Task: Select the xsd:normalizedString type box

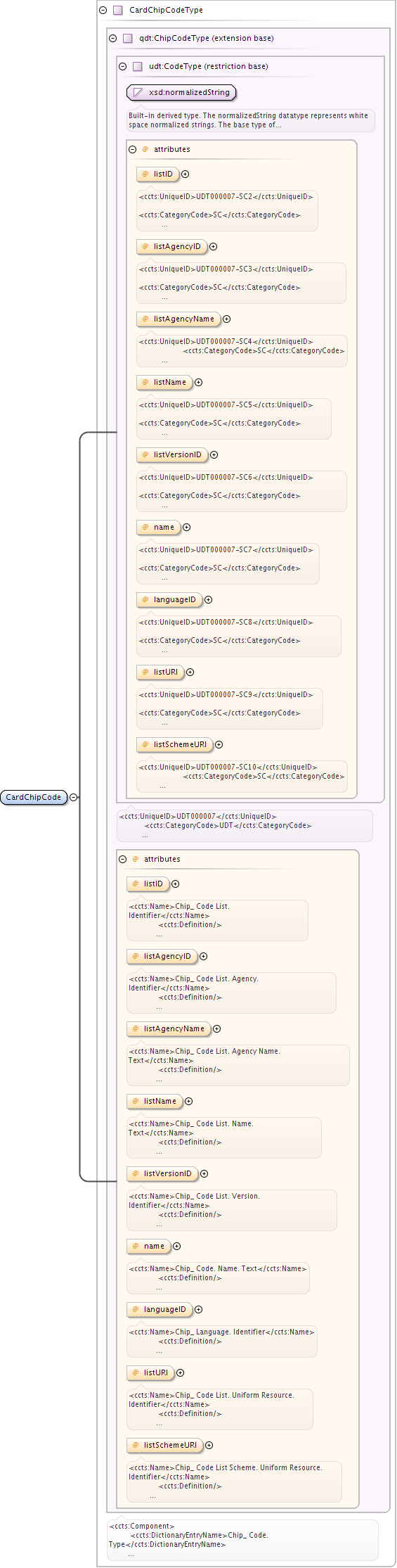Action: (181, 92)
